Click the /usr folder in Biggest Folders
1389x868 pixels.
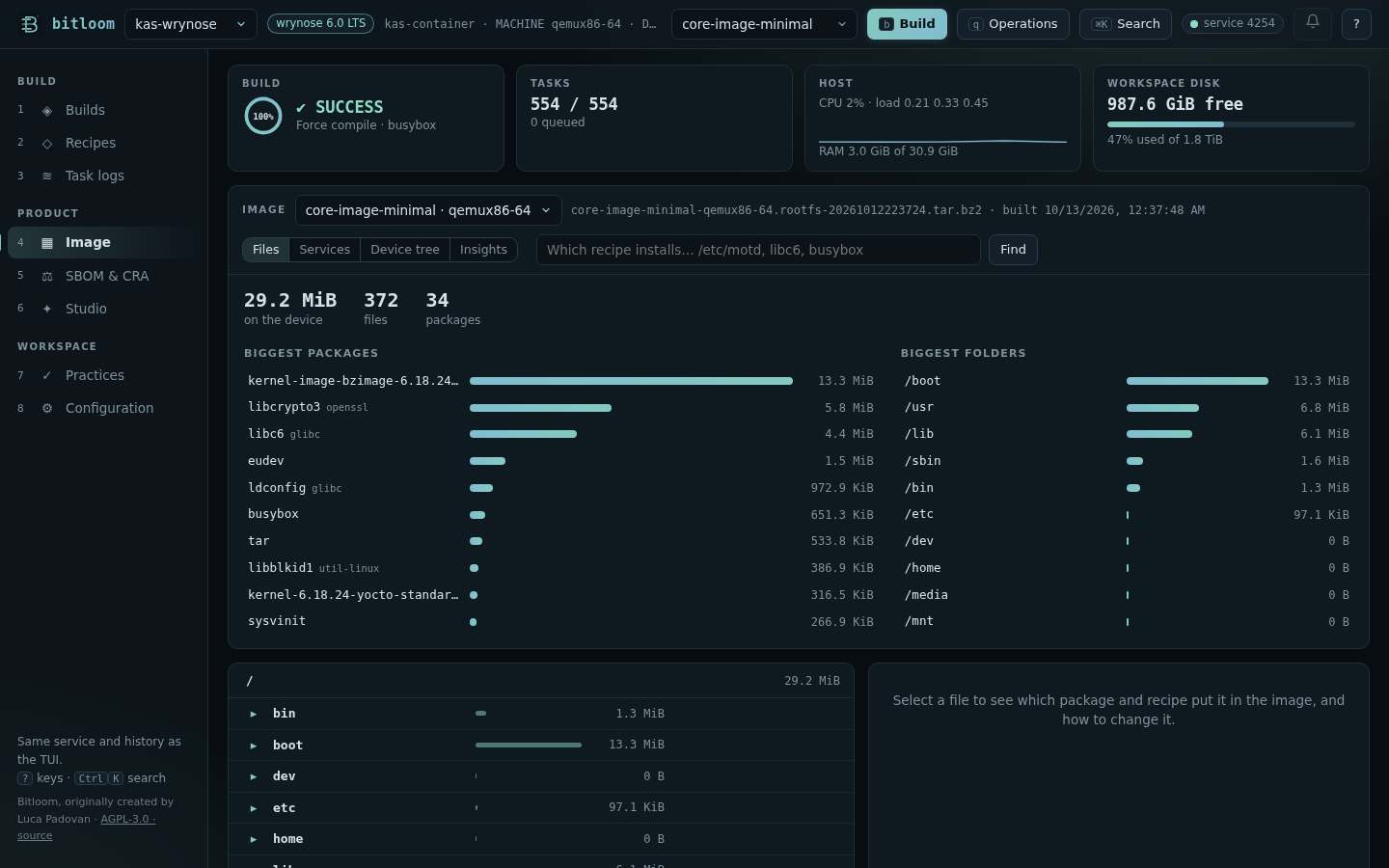coord(1127,408)
